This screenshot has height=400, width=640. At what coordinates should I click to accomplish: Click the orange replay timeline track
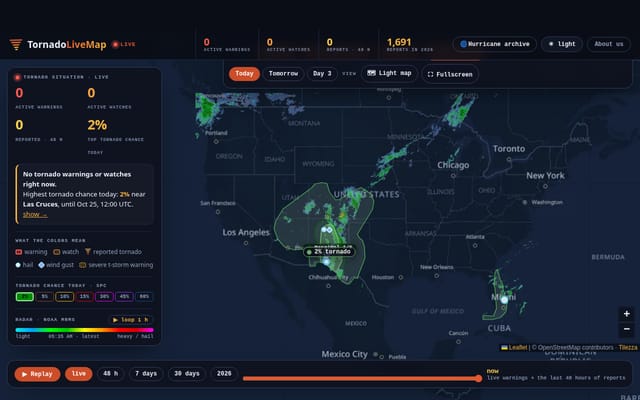pos(361,378)
